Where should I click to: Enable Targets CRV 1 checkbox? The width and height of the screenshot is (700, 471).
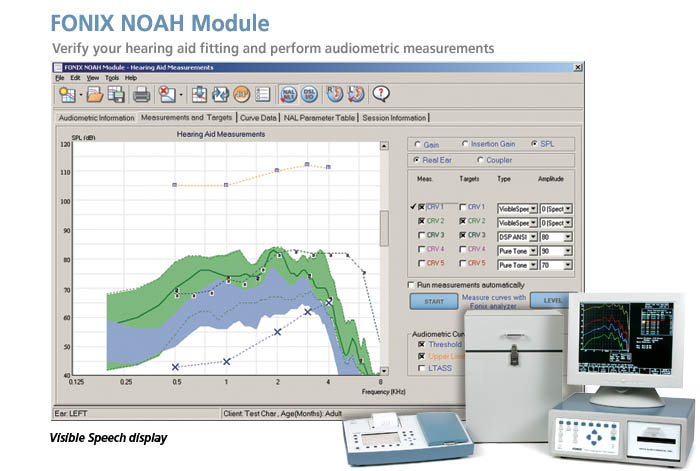pyautogui.click(x=463, y=207)
